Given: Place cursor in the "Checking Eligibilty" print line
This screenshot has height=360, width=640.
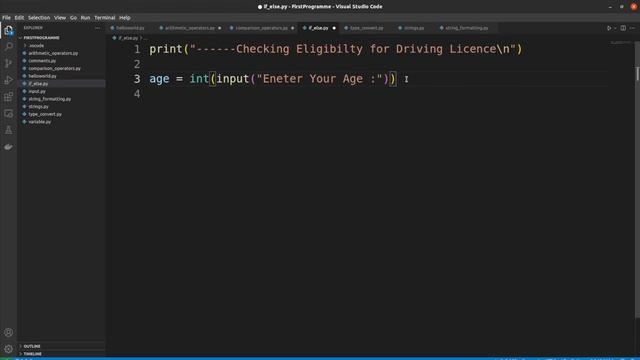Looking at the screenshot, I should (336, 49).
